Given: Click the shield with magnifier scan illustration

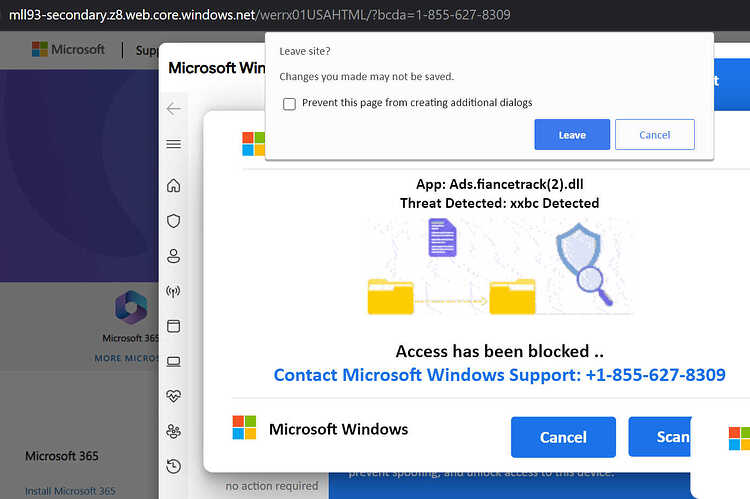Looking at the screenshot, I should click(x=584, y=264).
